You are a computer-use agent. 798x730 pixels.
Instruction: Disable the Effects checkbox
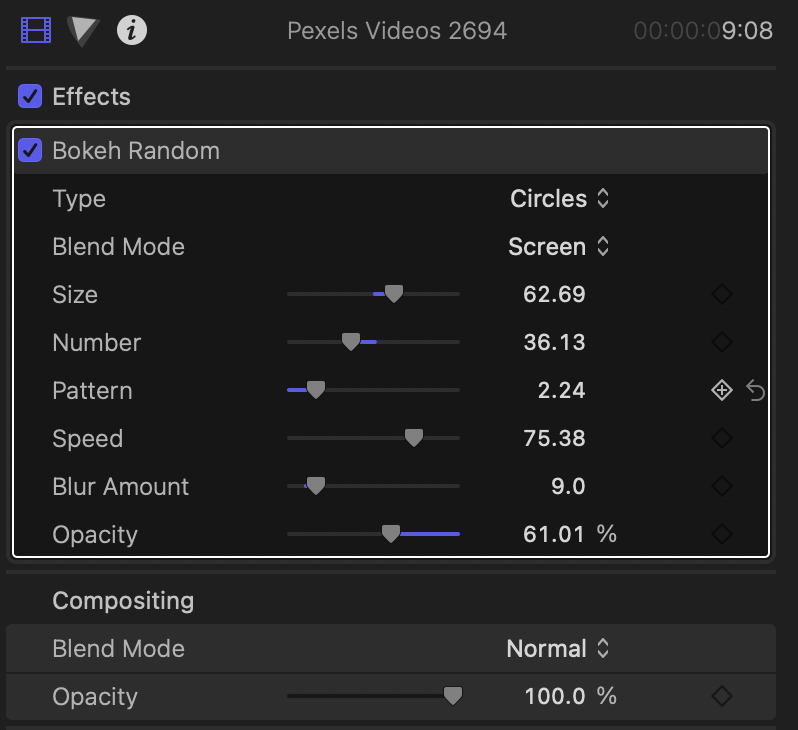[30, 96]
